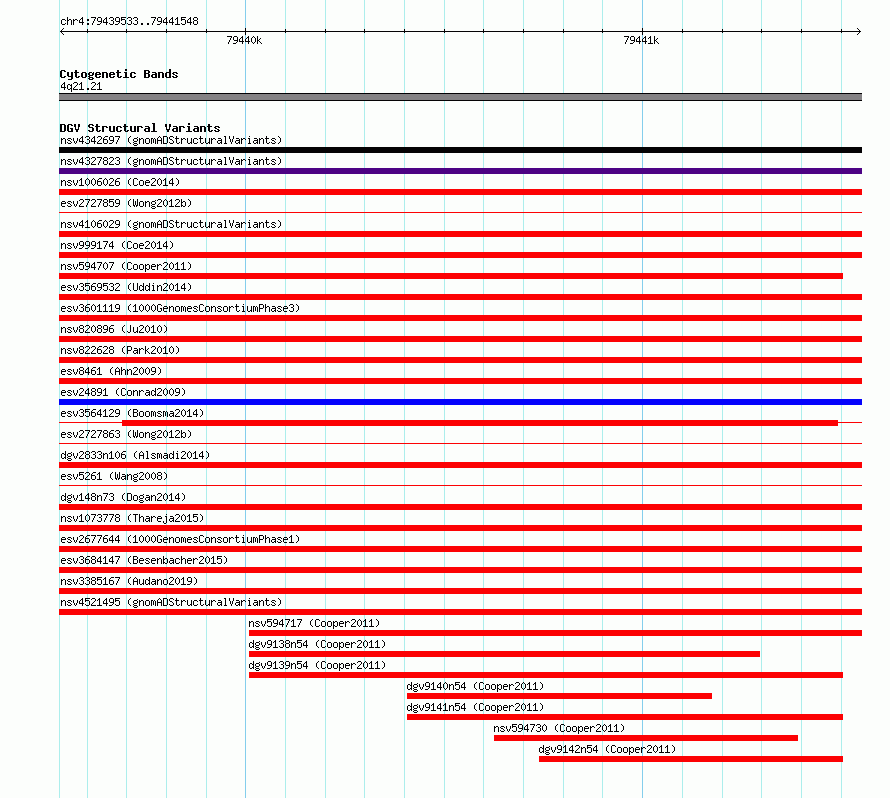Click the red bar under dgv9140n54
This screenshot has height=798, width=890.
click(x=559, y=696)
